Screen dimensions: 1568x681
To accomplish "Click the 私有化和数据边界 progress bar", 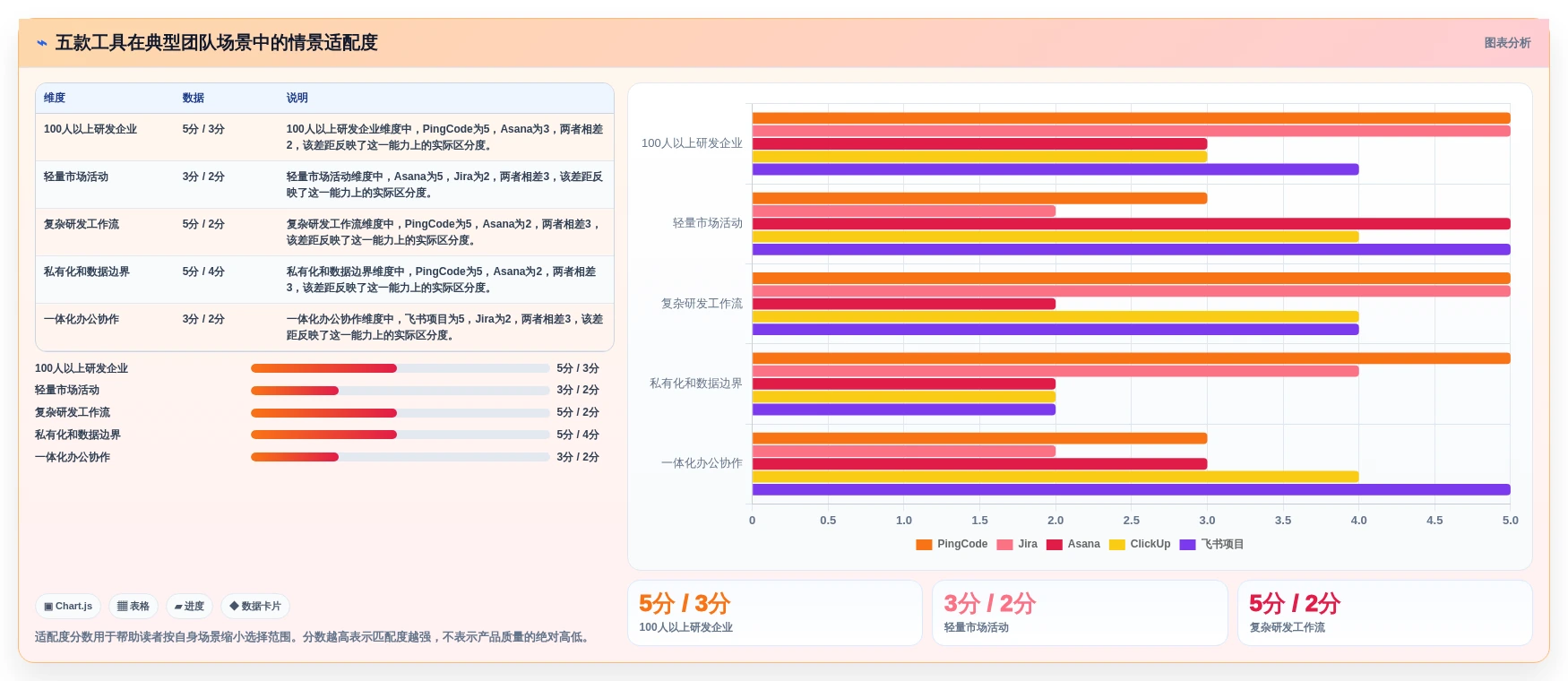I will (400, 435).
